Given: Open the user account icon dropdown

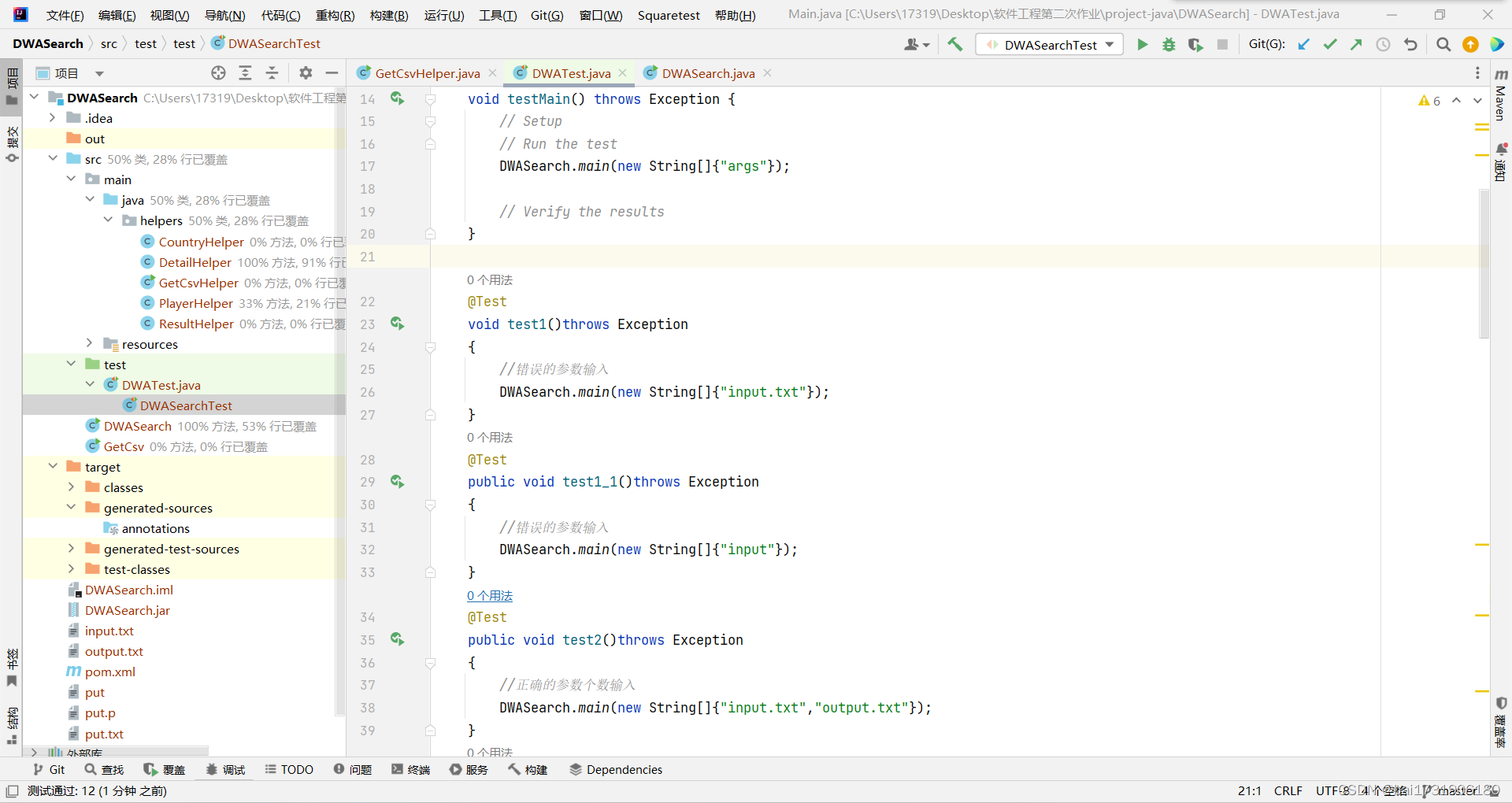Looking at the screenshot, I should click(x=917, y=45).
